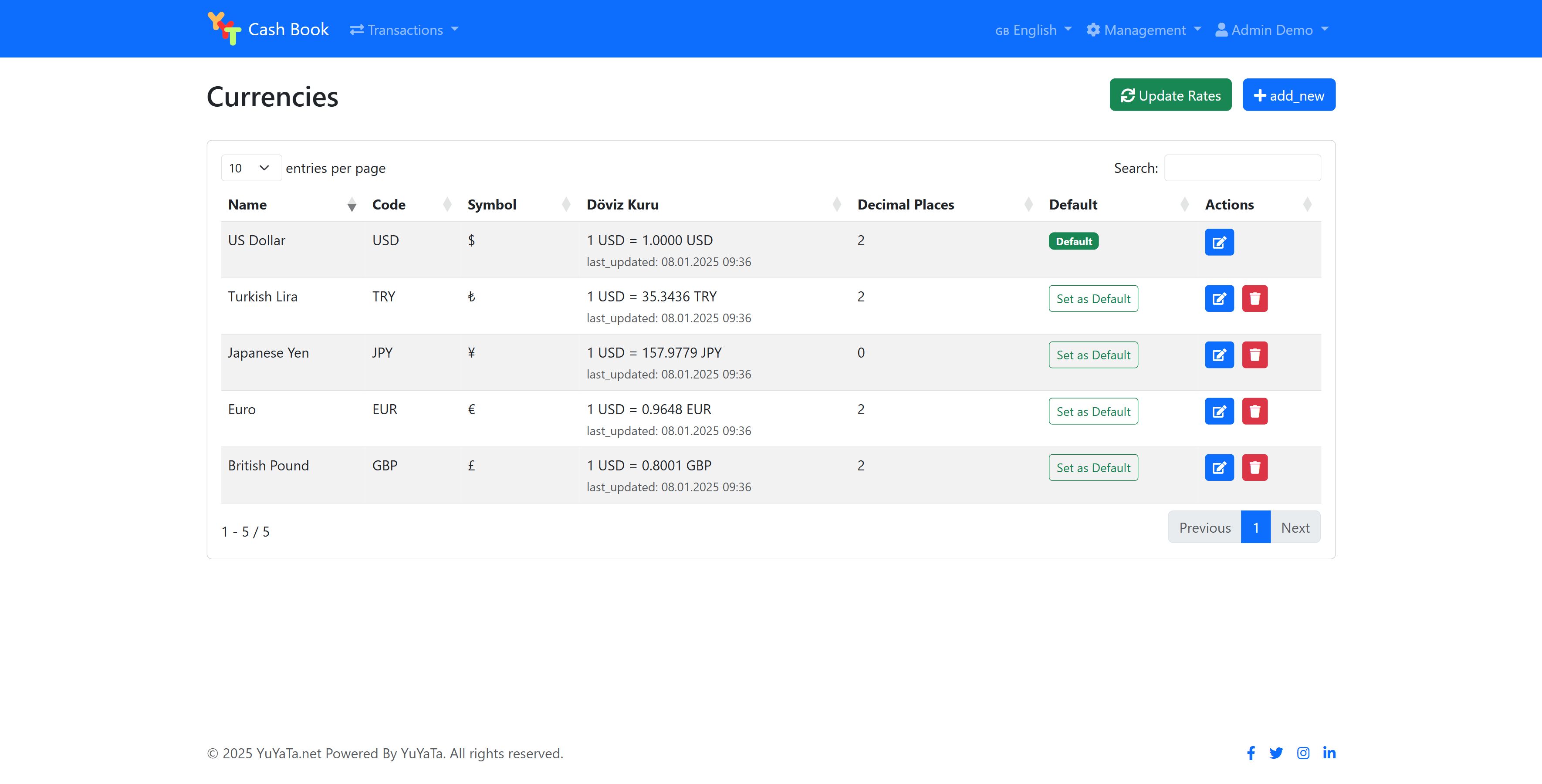Set British Pound as default currency
The image size is (1542, 784).
(x=1093, y=467)
